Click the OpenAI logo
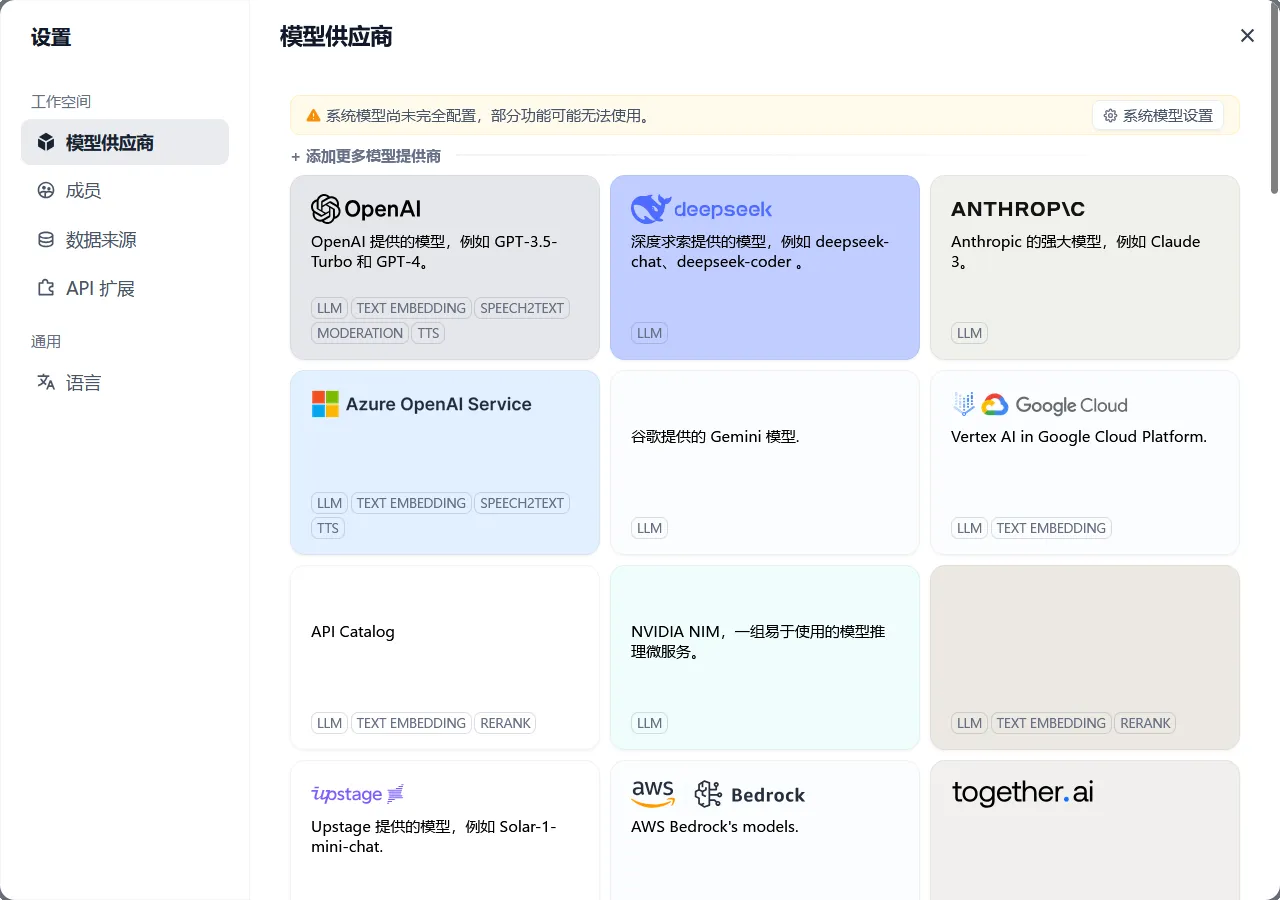Screen dimensions: 1280x900 coord(366,208)
